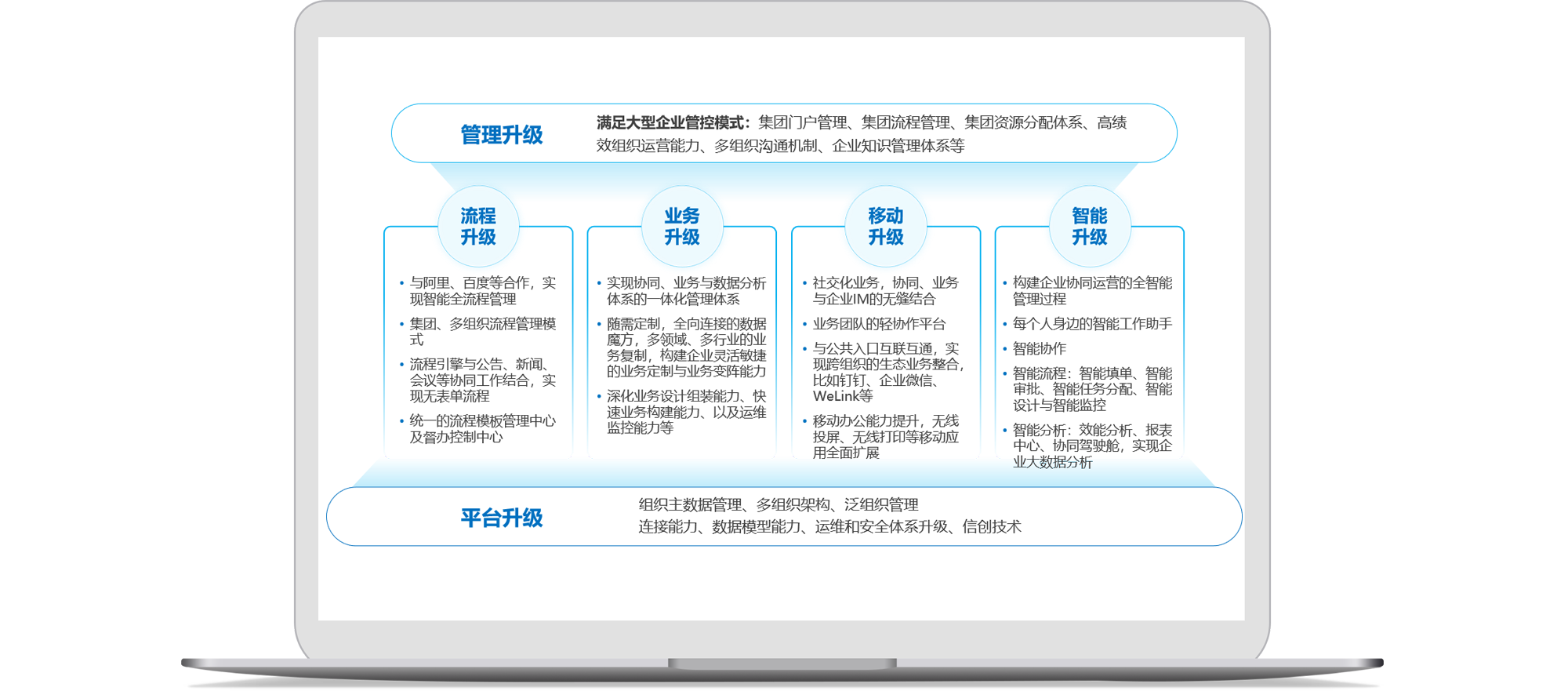Select the 移动办公能力提升 bullet
This screenshot has width=1568, height=691.
point(885,437)
